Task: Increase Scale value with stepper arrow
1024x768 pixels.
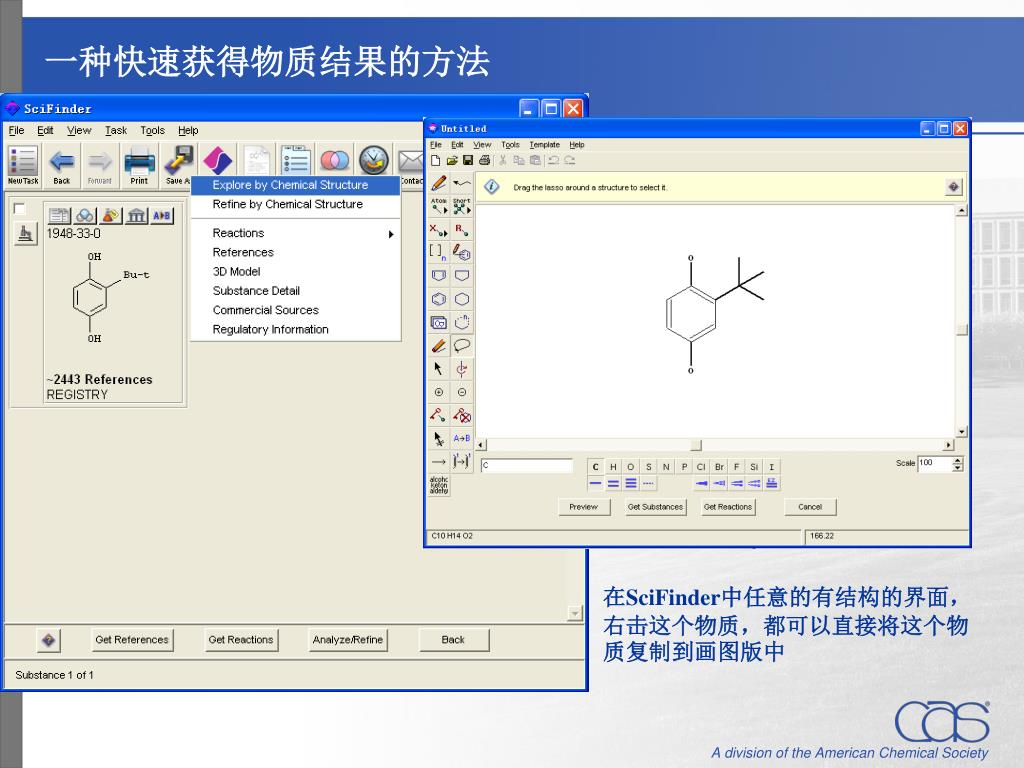Action: [957, 460]
